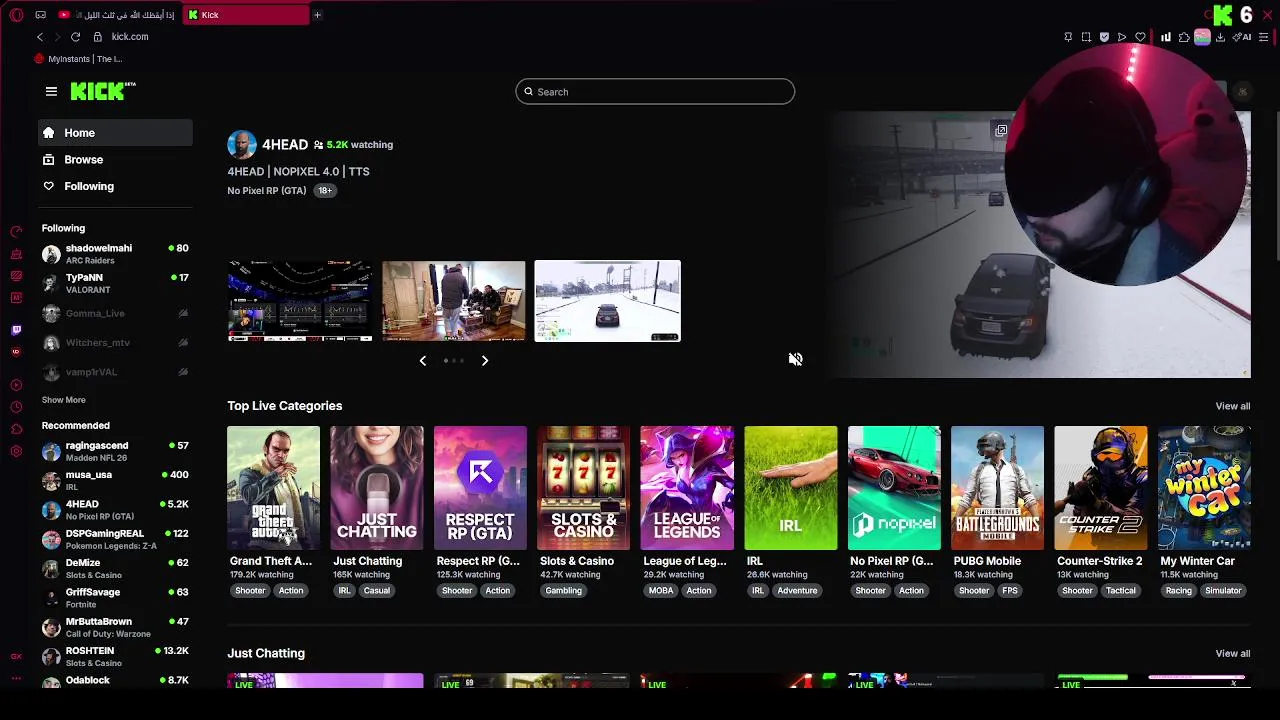Open musa_usa recommended channel
The width and height of the screenshot is (1280, 720).
point(116,480)
